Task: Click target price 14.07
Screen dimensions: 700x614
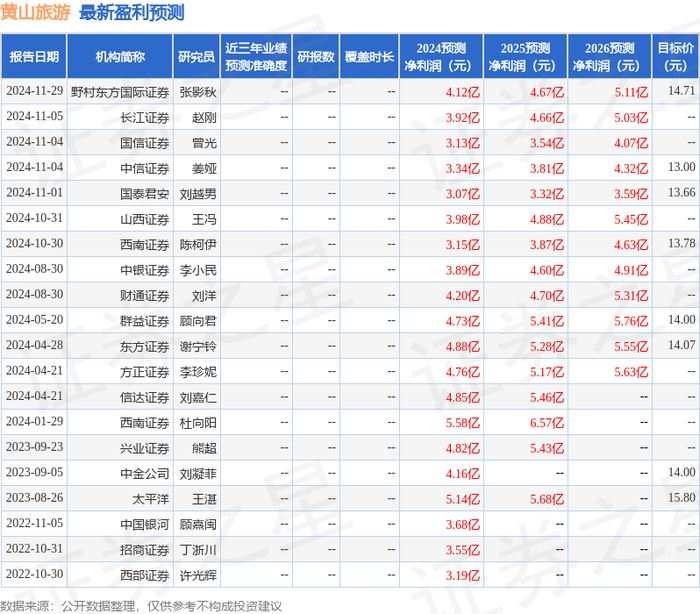Action: tap(682, 346)
